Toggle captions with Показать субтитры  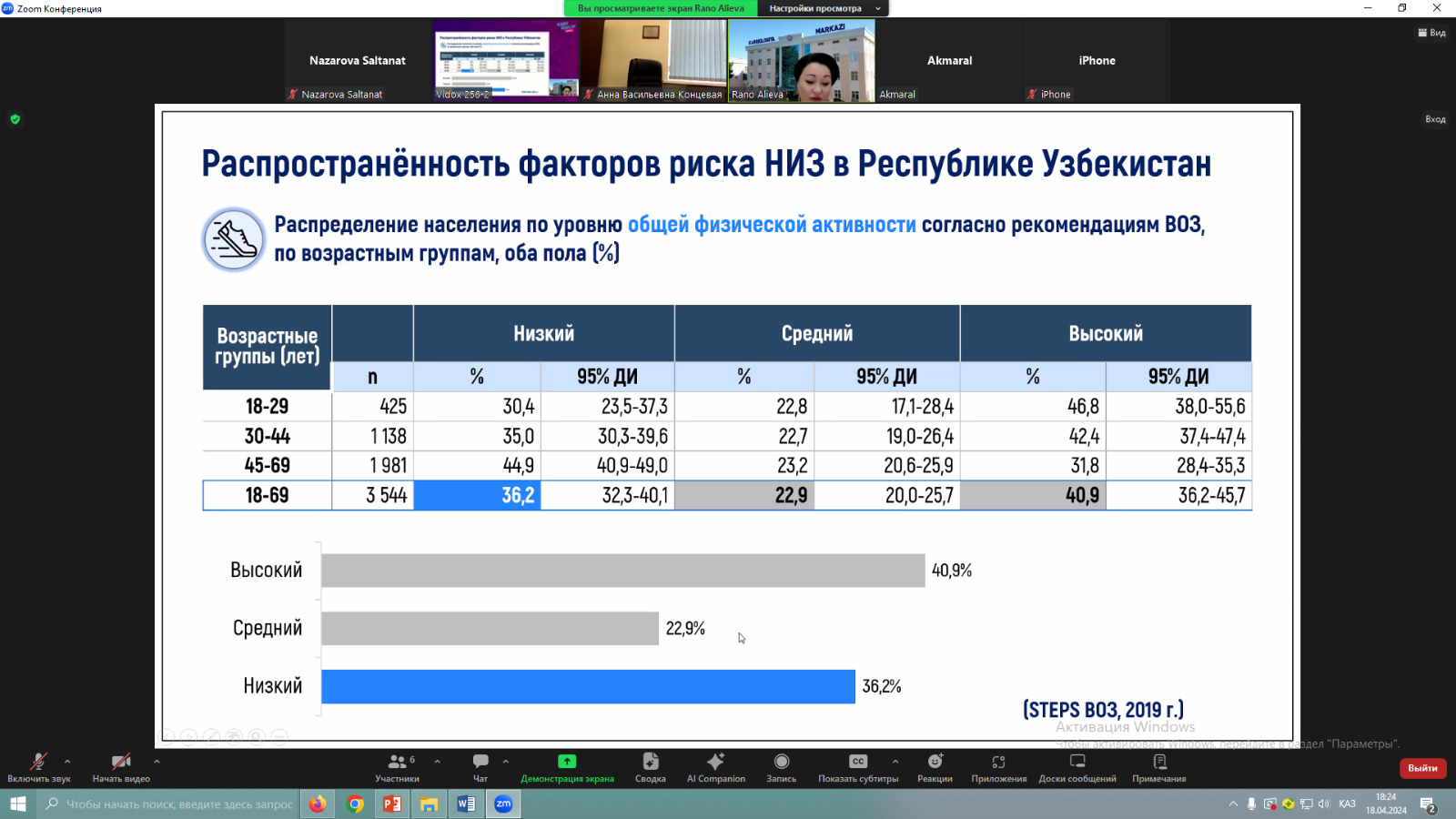pyautogui.click(x=857, y=763)
